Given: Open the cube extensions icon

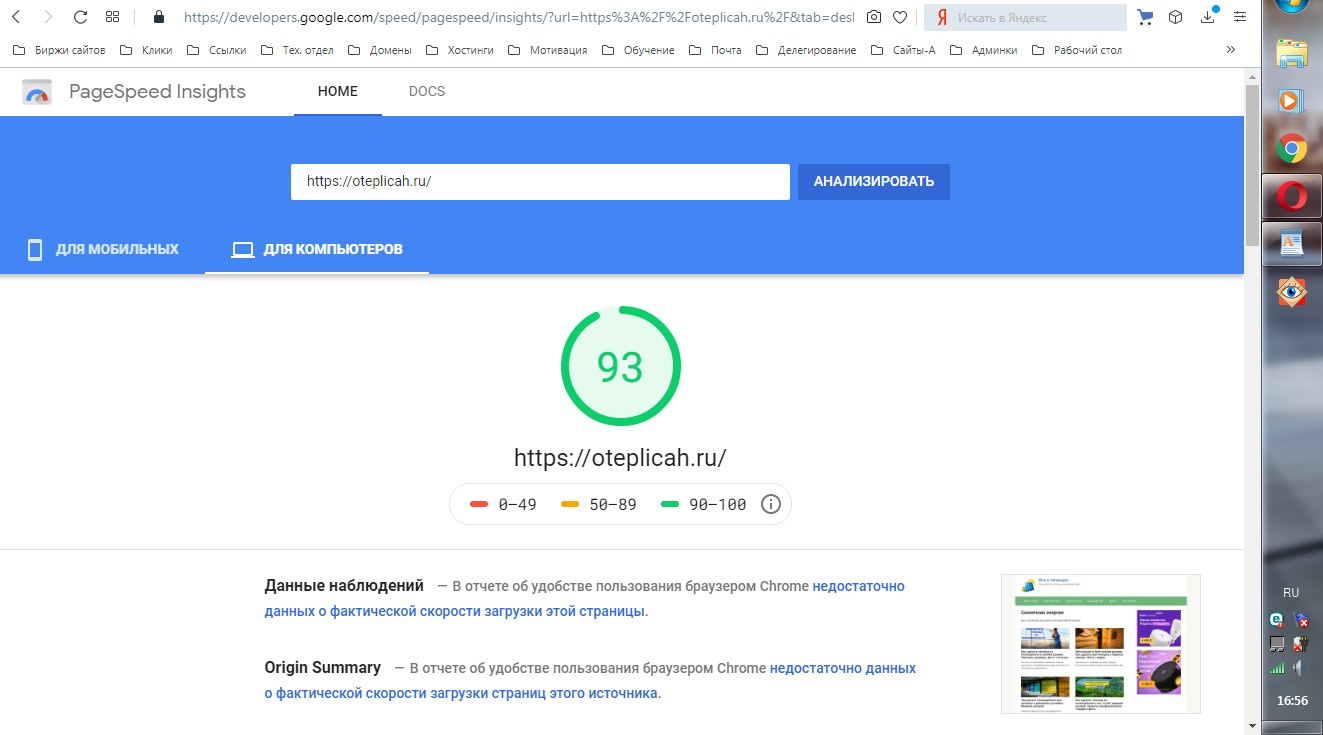Looking at the screenshot, I should pyautogui.click(x=1176, y=17).
